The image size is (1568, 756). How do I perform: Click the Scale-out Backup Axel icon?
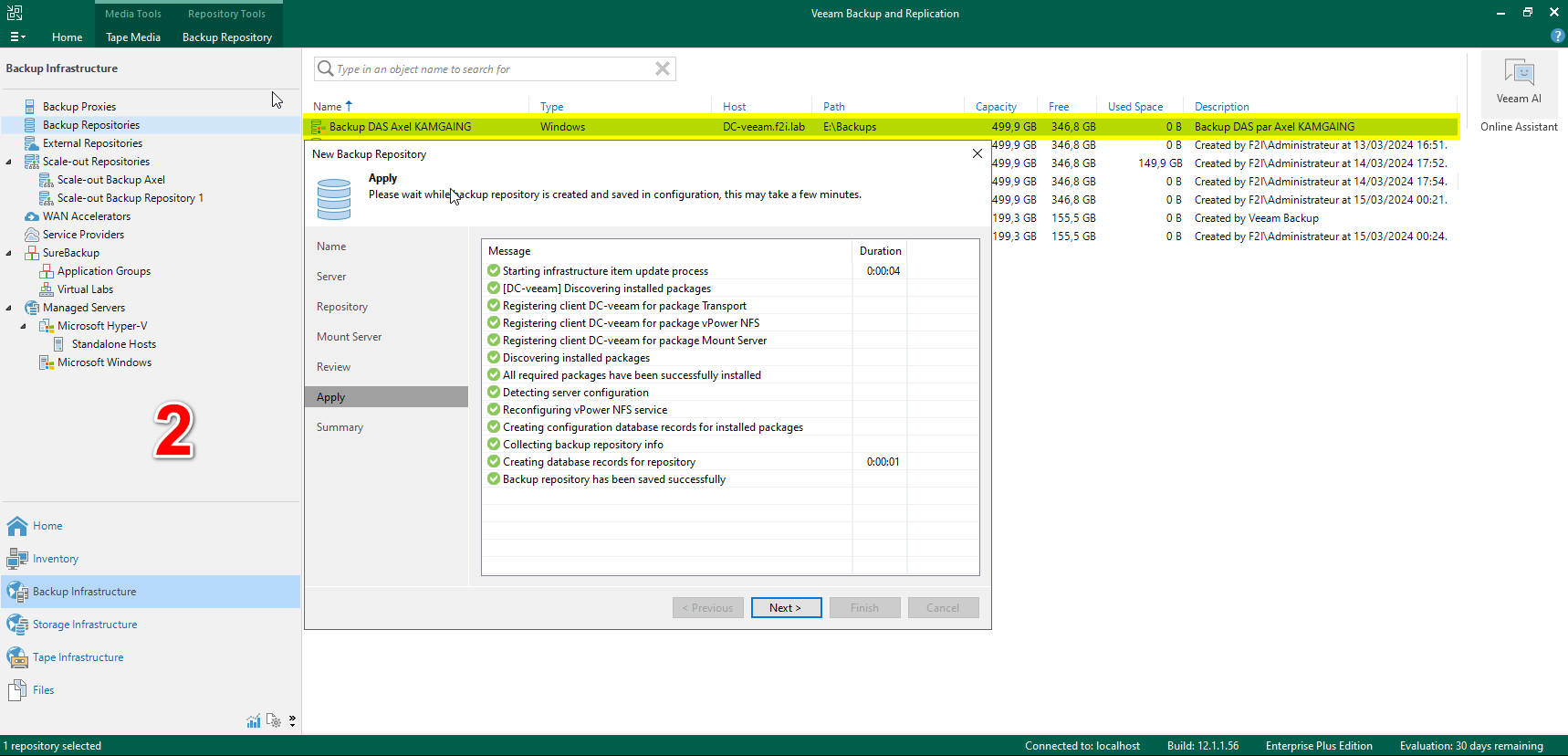(x=46, y=180)
